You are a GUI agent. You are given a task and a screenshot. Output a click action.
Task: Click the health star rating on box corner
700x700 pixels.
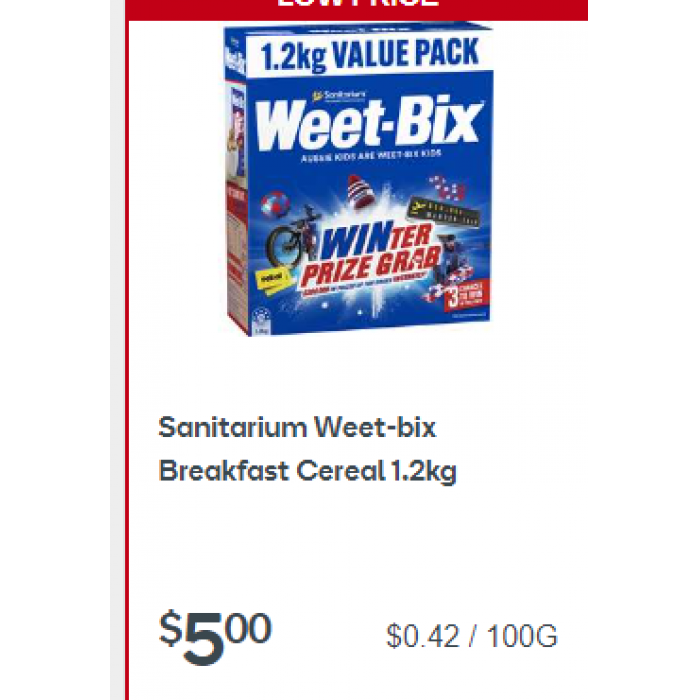tap(261, 318)
